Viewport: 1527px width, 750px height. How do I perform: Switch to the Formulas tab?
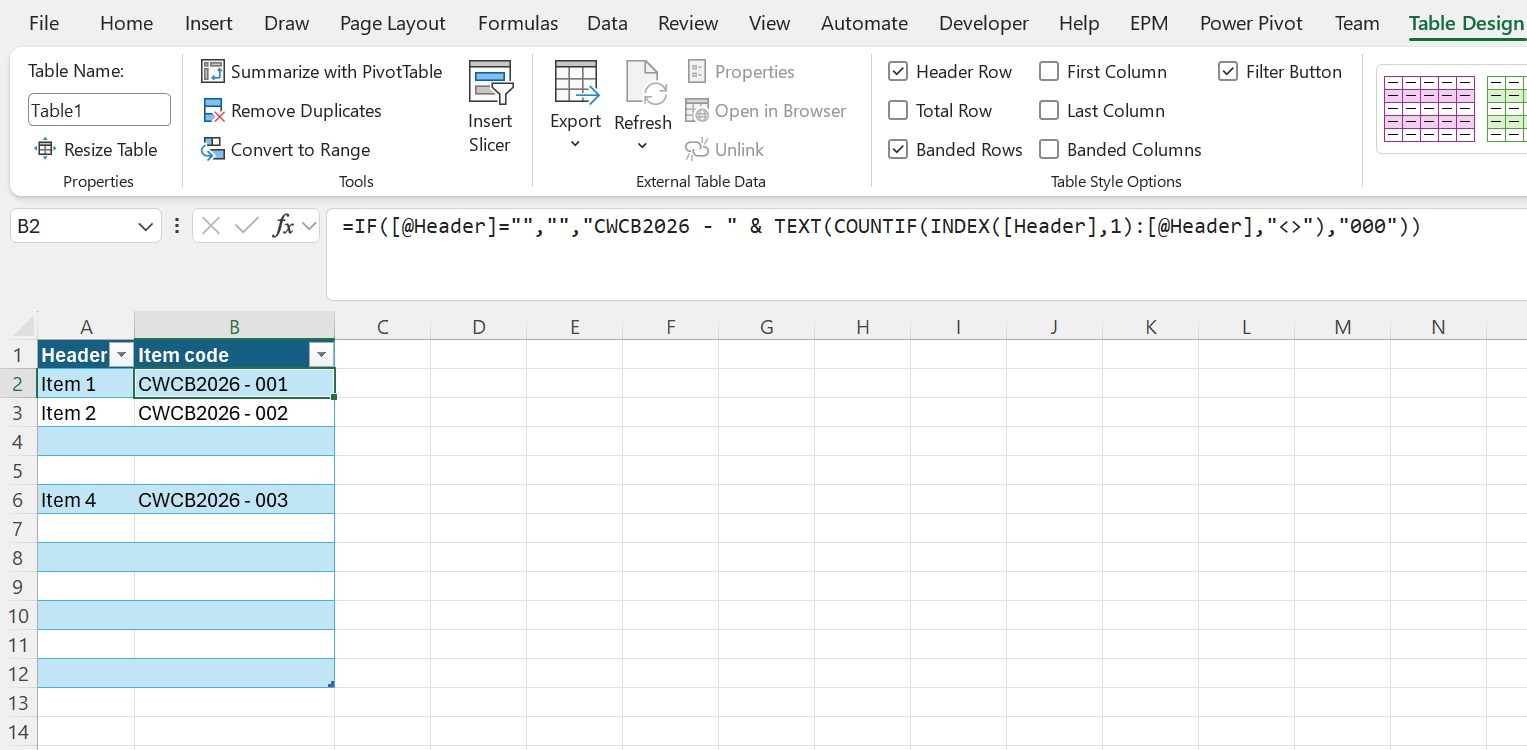518,23
